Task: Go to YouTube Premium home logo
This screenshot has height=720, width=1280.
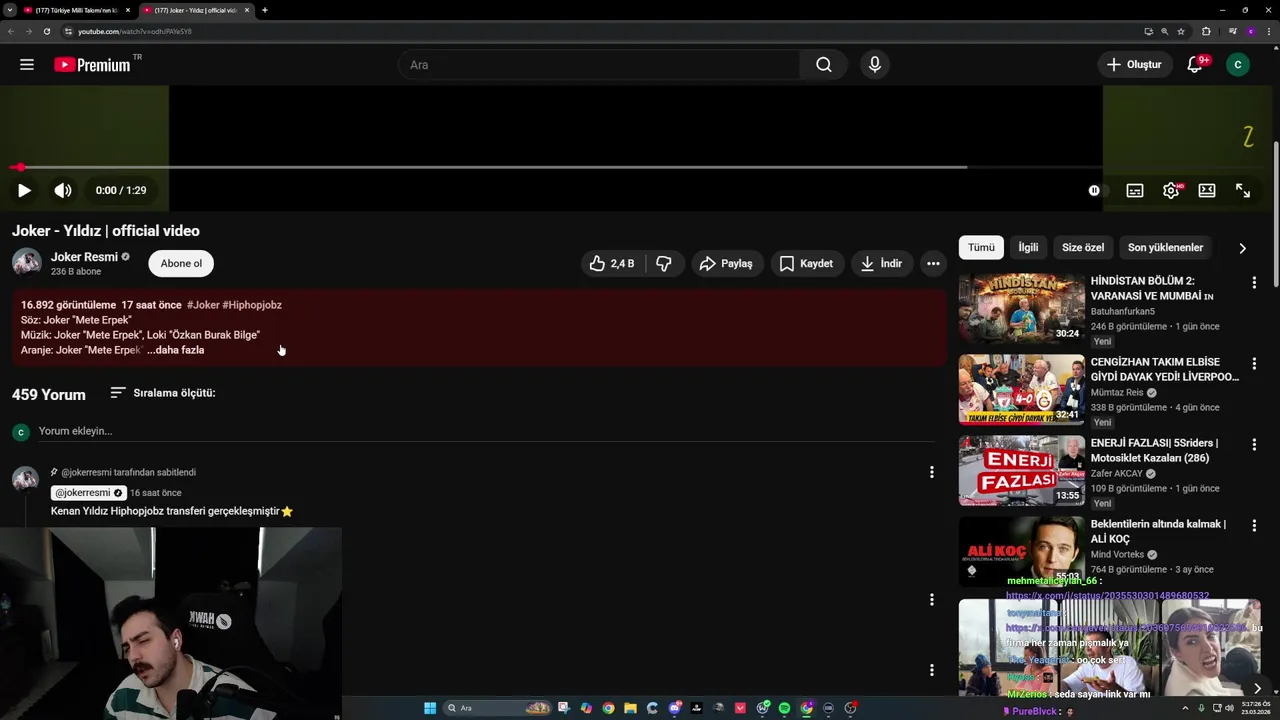Action: pyautogui.click(x=92, y=65)
